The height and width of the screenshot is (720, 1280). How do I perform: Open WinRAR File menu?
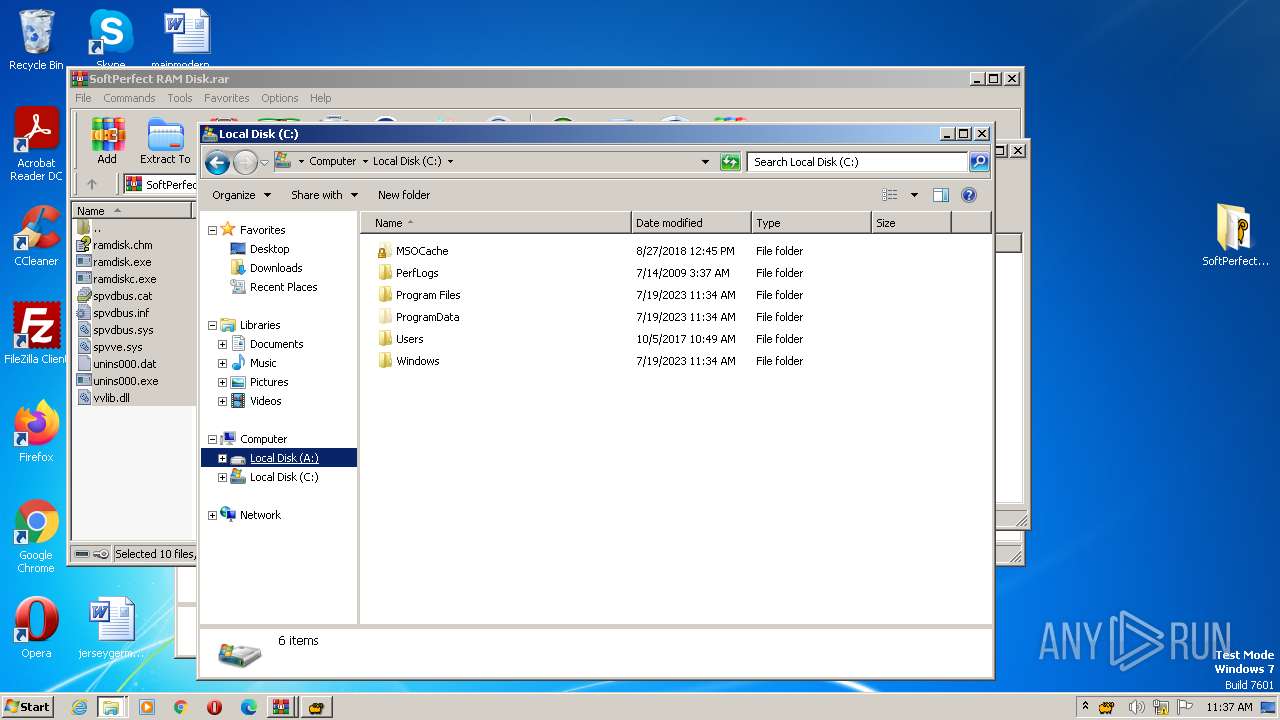pyautogui.click(x=83, y=98)
